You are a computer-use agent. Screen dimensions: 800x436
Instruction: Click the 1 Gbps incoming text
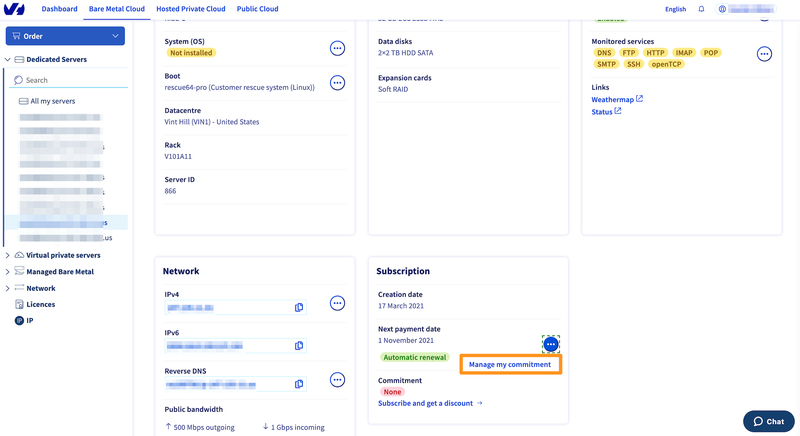pos(297,427)
